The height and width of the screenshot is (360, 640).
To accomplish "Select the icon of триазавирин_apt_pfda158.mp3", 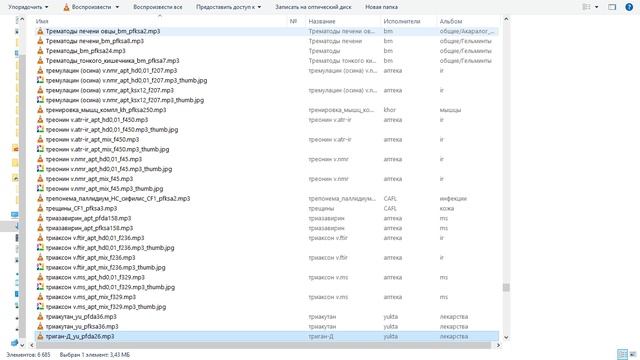I will (40, 218).
